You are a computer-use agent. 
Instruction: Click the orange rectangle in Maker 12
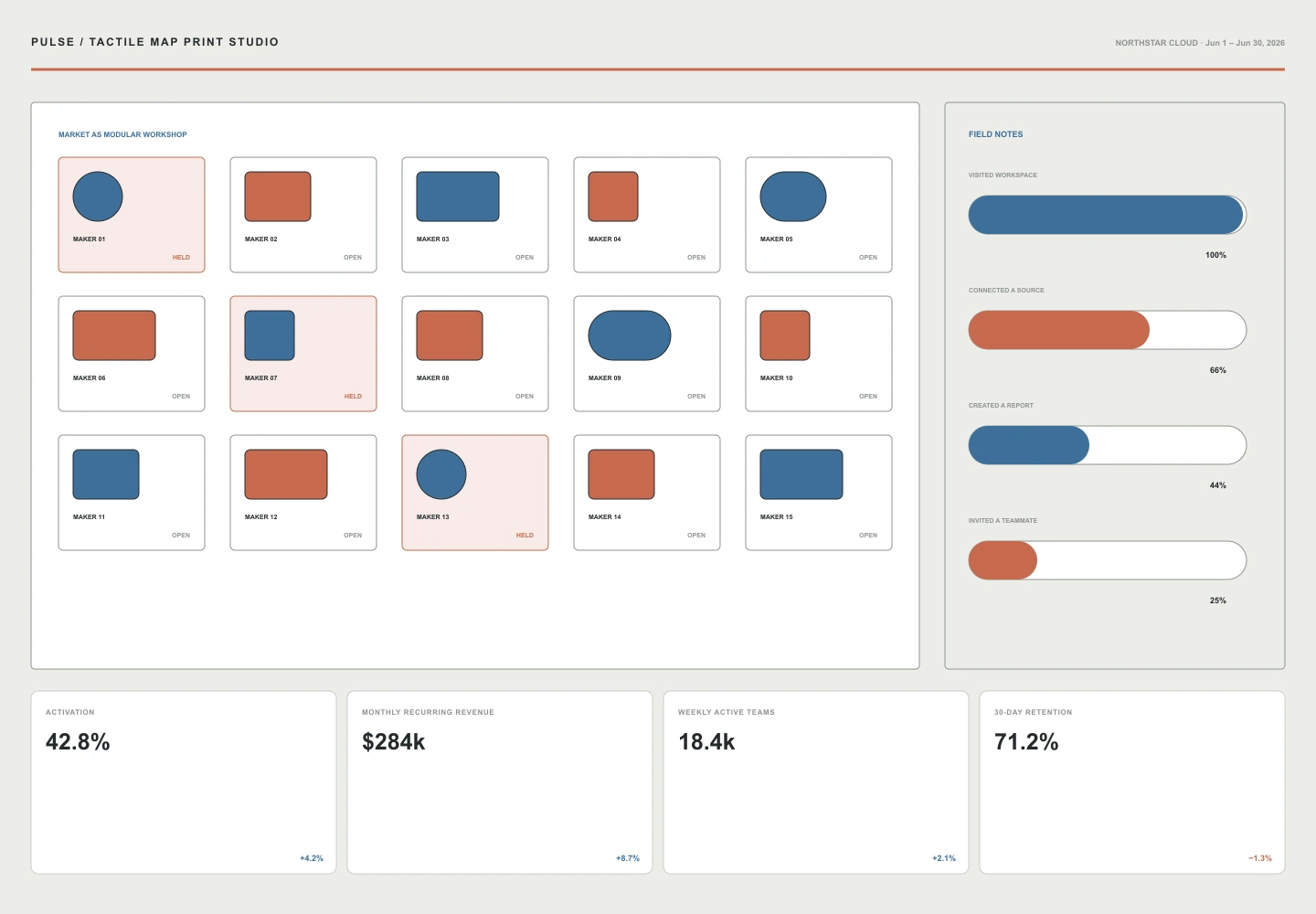[x=286, y=474]
